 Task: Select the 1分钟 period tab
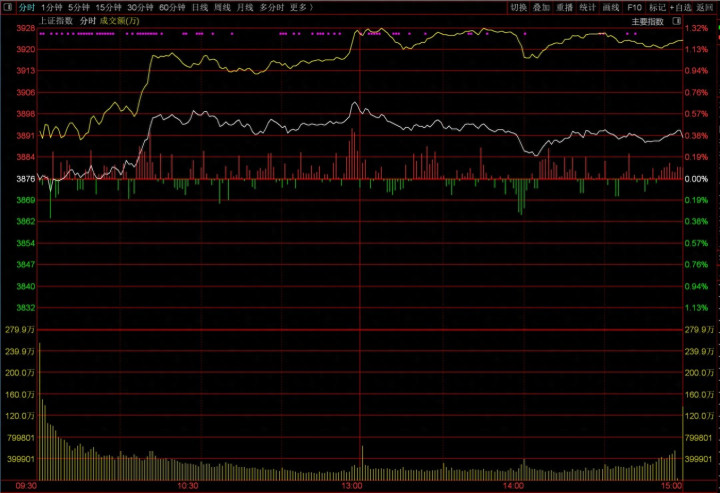(x=51, y=7)
